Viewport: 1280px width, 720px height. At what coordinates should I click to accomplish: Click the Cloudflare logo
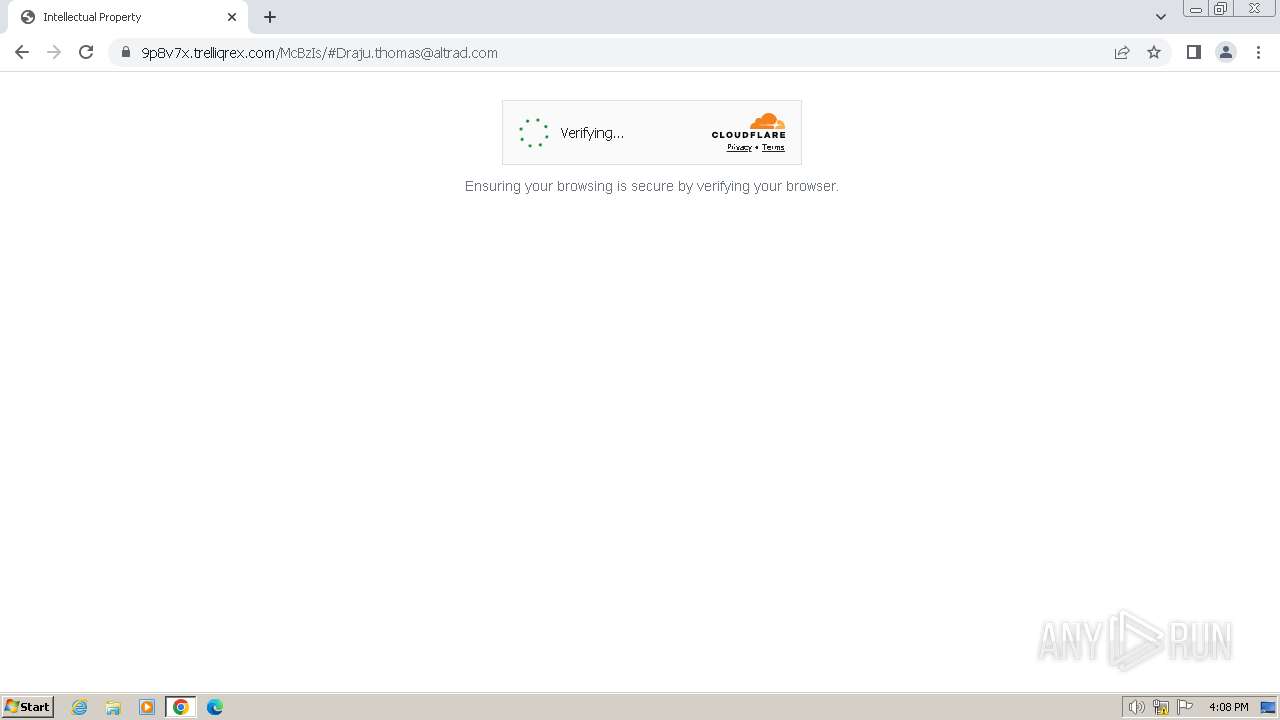coord(749,126)
